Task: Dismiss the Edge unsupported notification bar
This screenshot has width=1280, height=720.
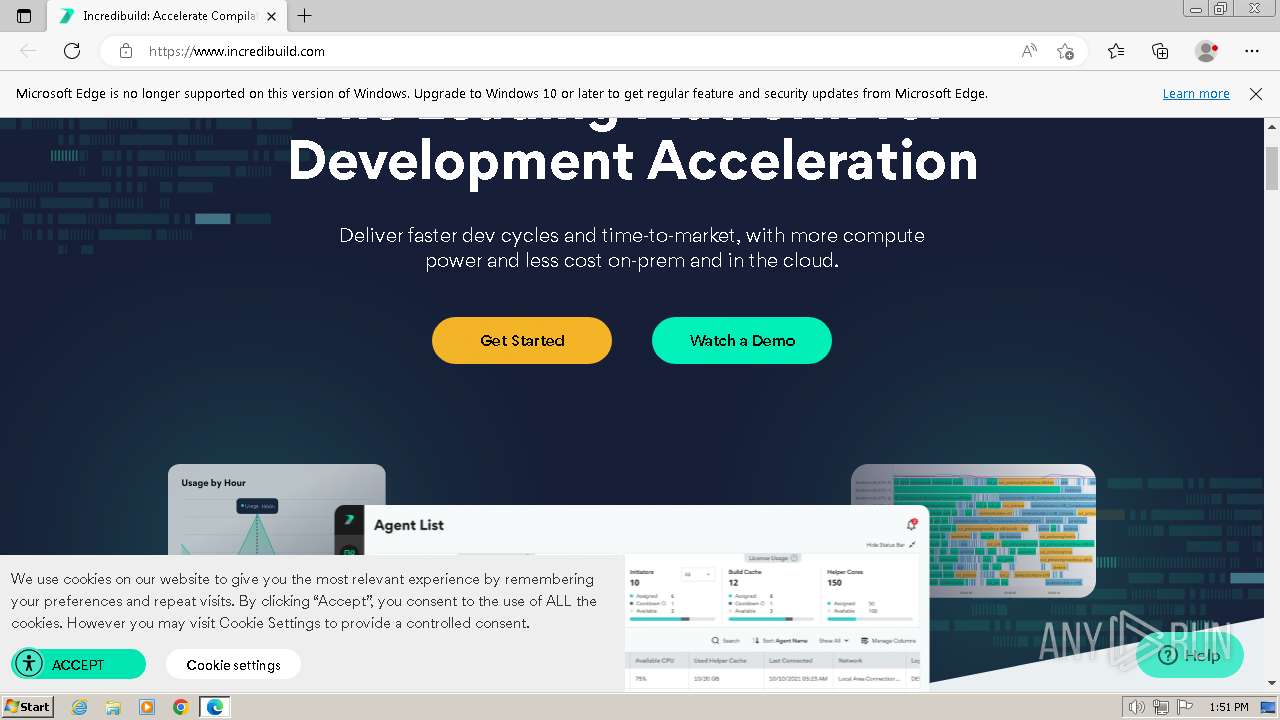Action: 1256,94
